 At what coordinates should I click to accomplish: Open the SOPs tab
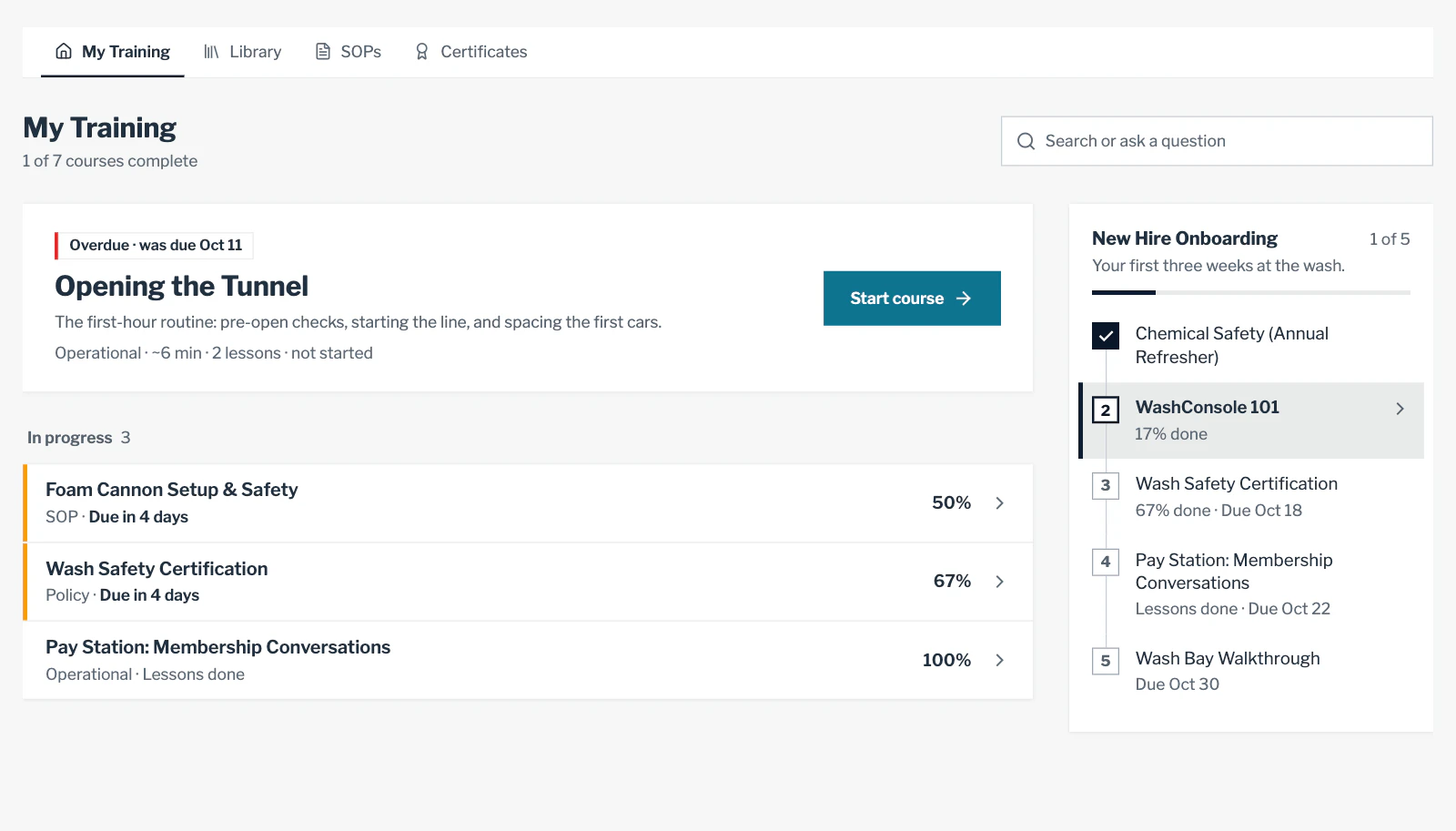[349, 52]
